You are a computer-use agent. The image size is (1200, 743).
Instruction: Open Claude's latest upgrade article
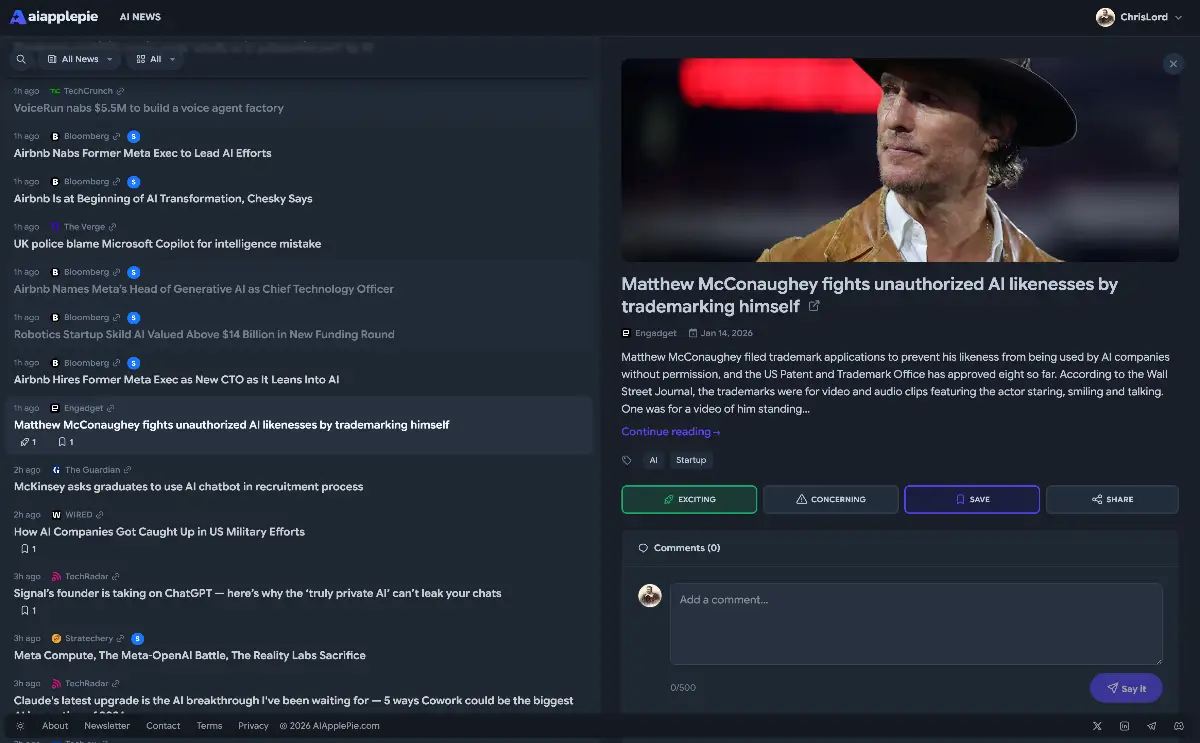tap(294, 701)
